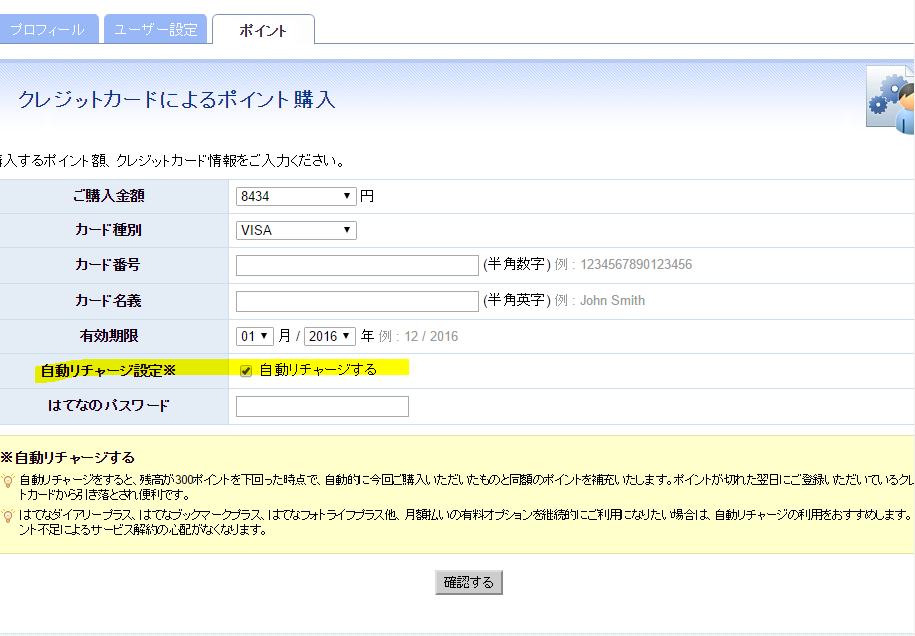This screenshot has height=636, width=915.
Task: Click the 自動リチャージする checkbox label text
Action: click(x=318, y=369)
